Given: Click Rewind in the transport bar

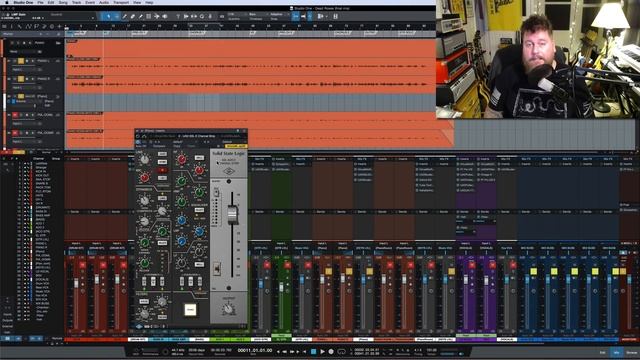Looking at the screenshot, I should tap(285, 351).
